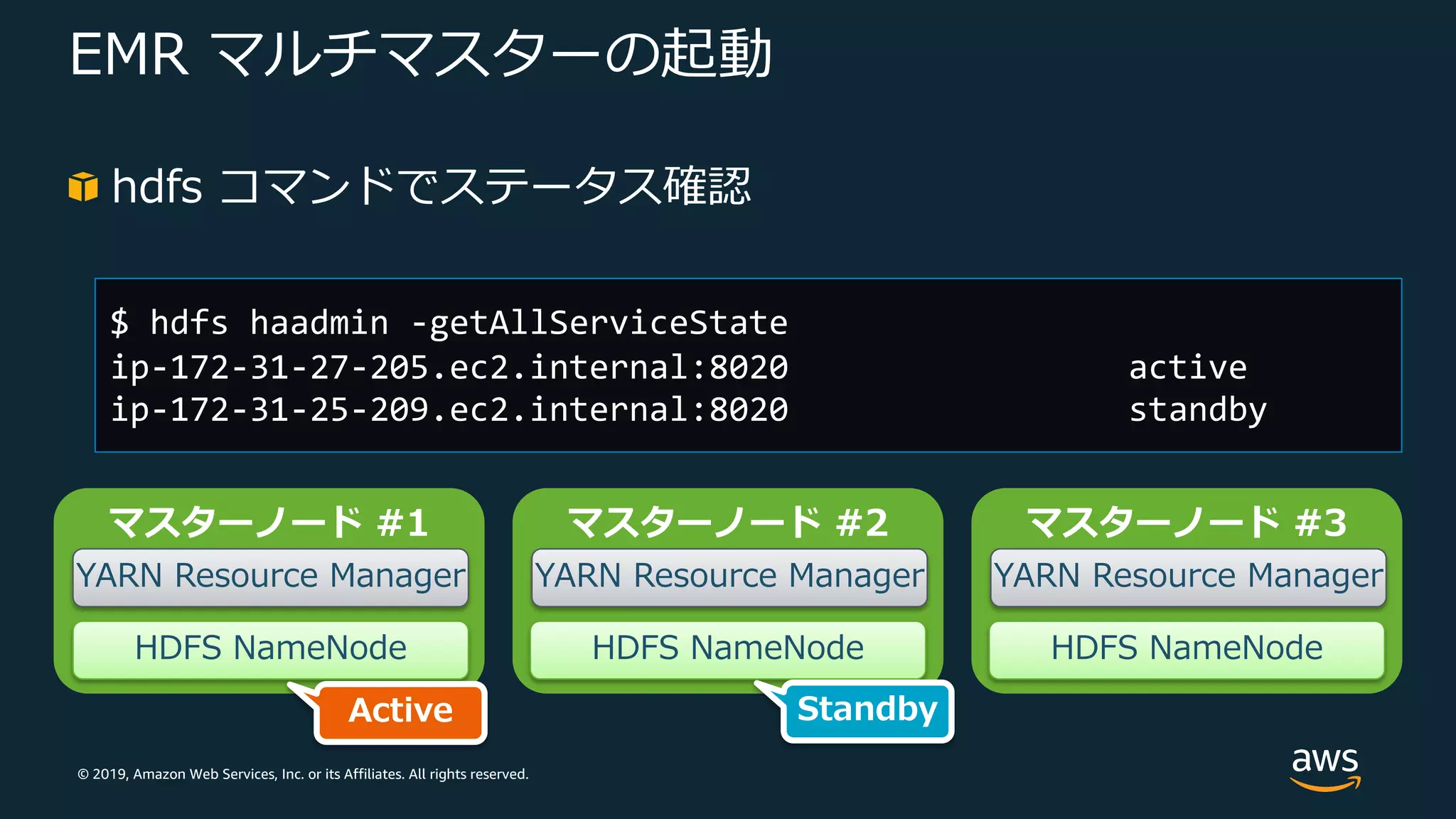This screenshot has height=819, width=1456.
Task: Select YARN Resource Manager in master node #2
Action: [x=729, y=577]
